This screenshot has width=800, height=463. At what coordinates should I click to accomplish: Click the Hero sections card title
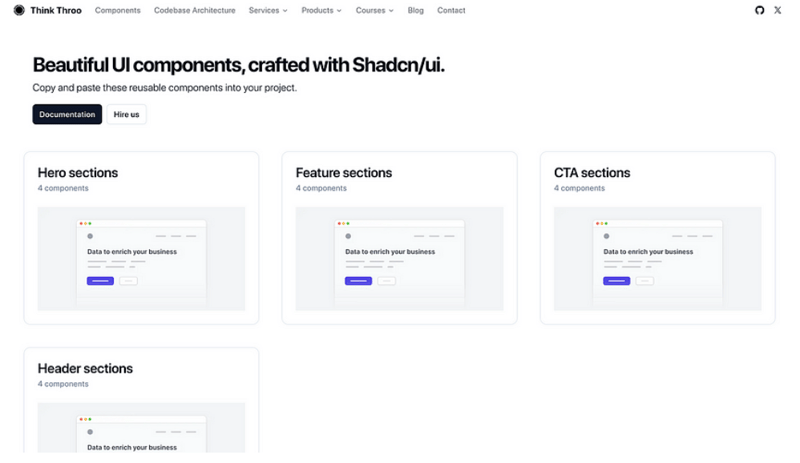pyautogui.click(x=78, y=173)
